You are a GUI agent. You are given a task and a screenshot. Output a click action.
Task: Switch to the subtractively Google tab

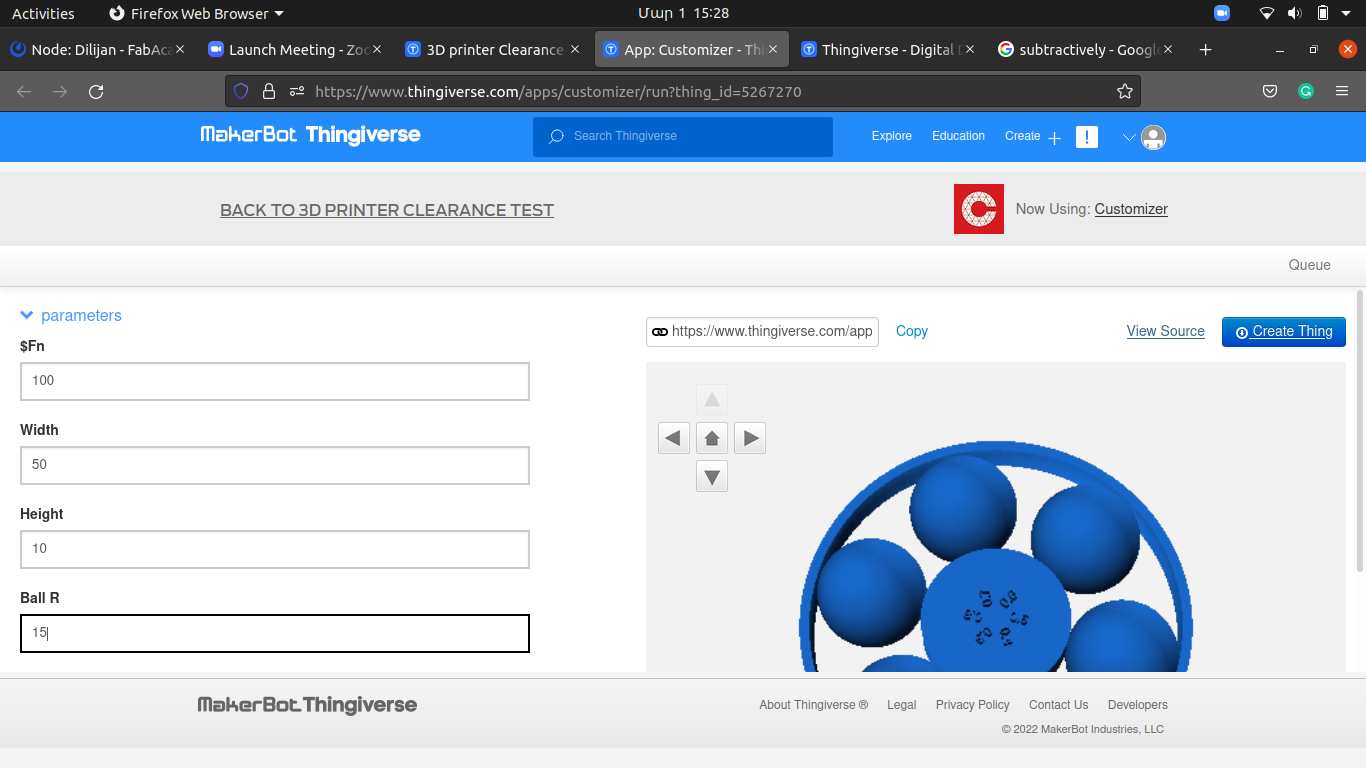(1086, 49)
